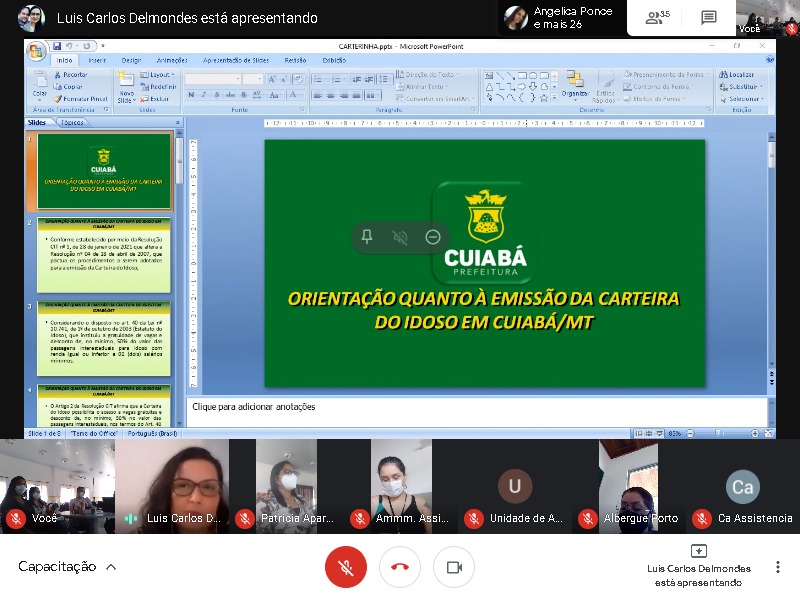Toggle bold (N) formatting
The height and width of the screenshot is (600, 800).
(191, 95)
